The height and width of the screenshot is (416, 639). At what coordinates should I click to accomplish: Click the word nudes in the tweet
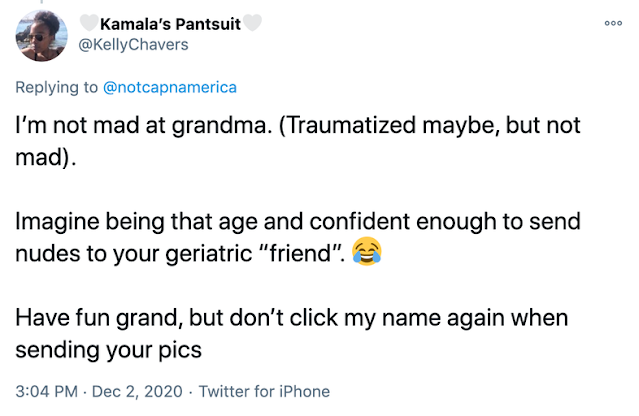tap(47, 253)
